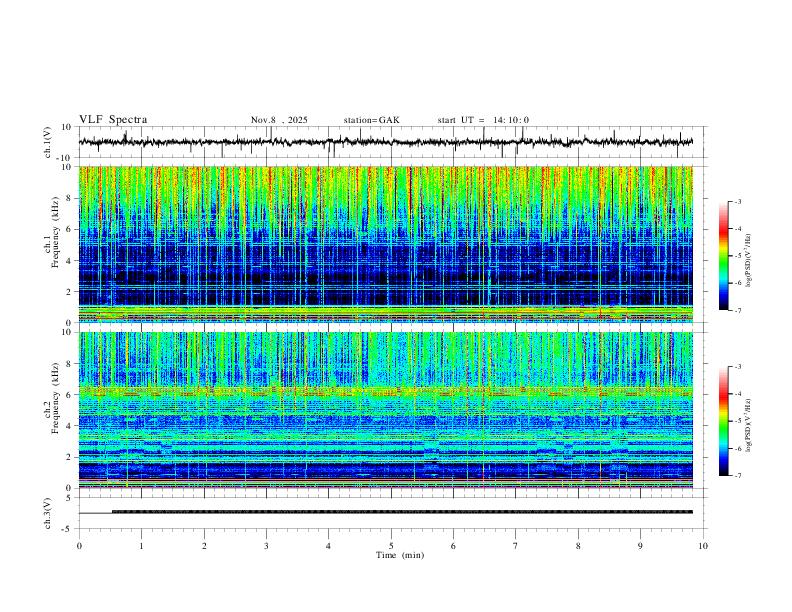Click time-axis tick label '1'
Viewport: 792px width, 612px height.
pyautogui.click(x=141, y=546)
